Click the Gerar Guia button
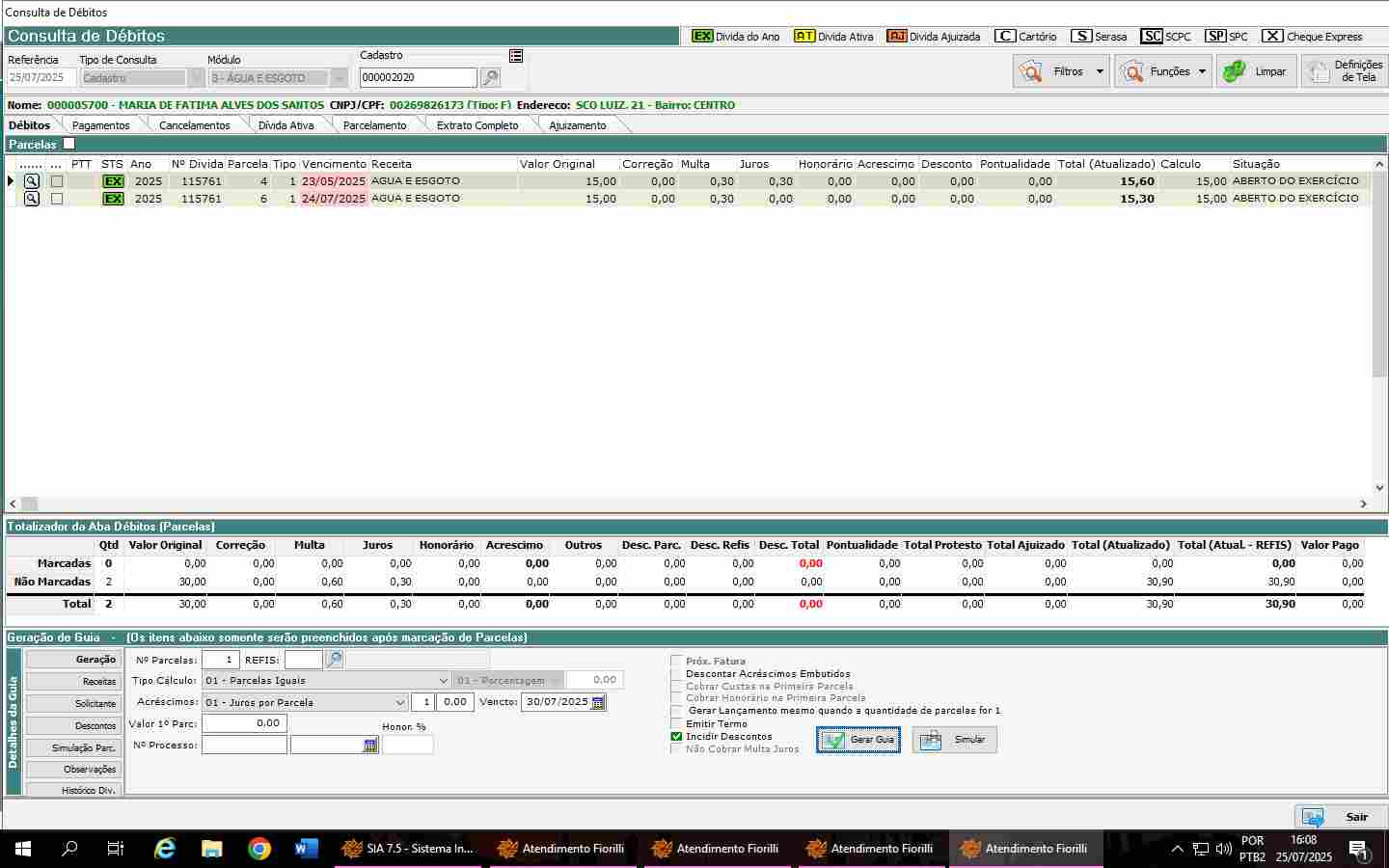 pos(858,740)
